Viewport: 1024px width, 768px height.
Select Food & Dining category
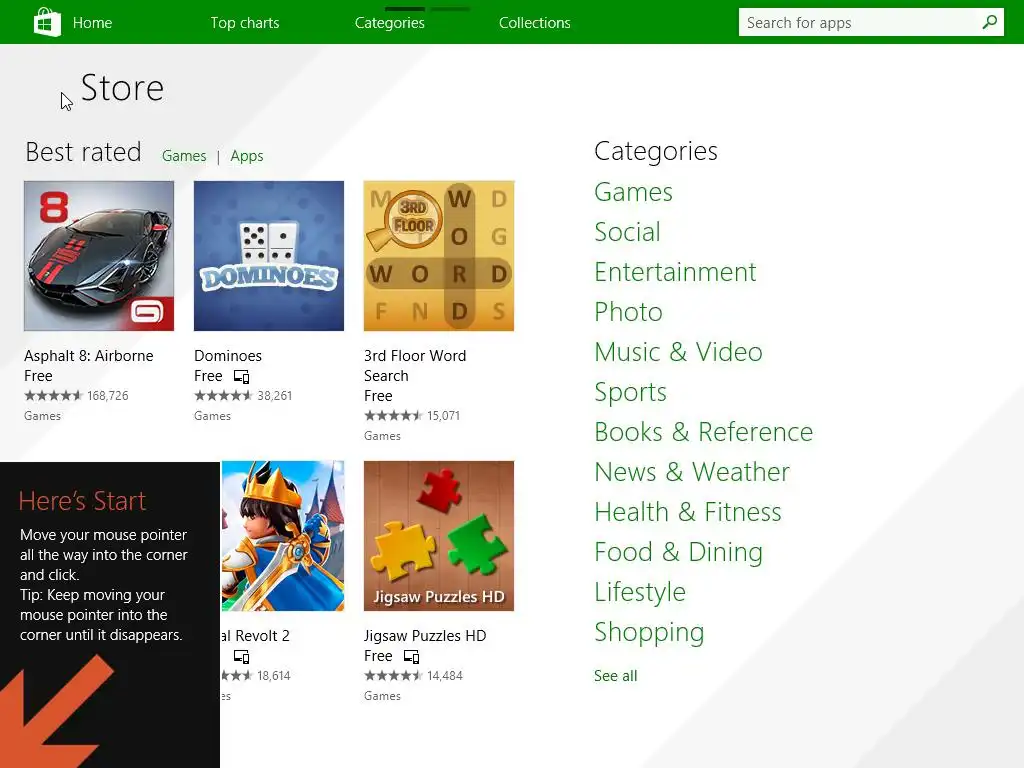click(678, 552)
